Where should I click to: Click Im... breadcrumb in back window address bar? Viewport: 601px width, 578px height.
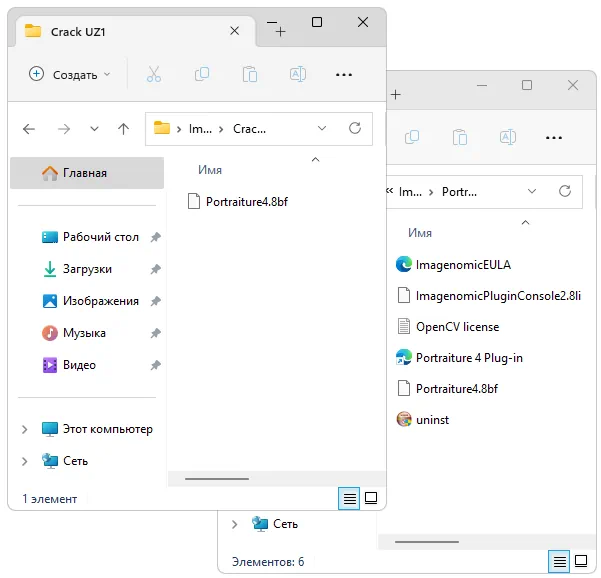point(410,192)
